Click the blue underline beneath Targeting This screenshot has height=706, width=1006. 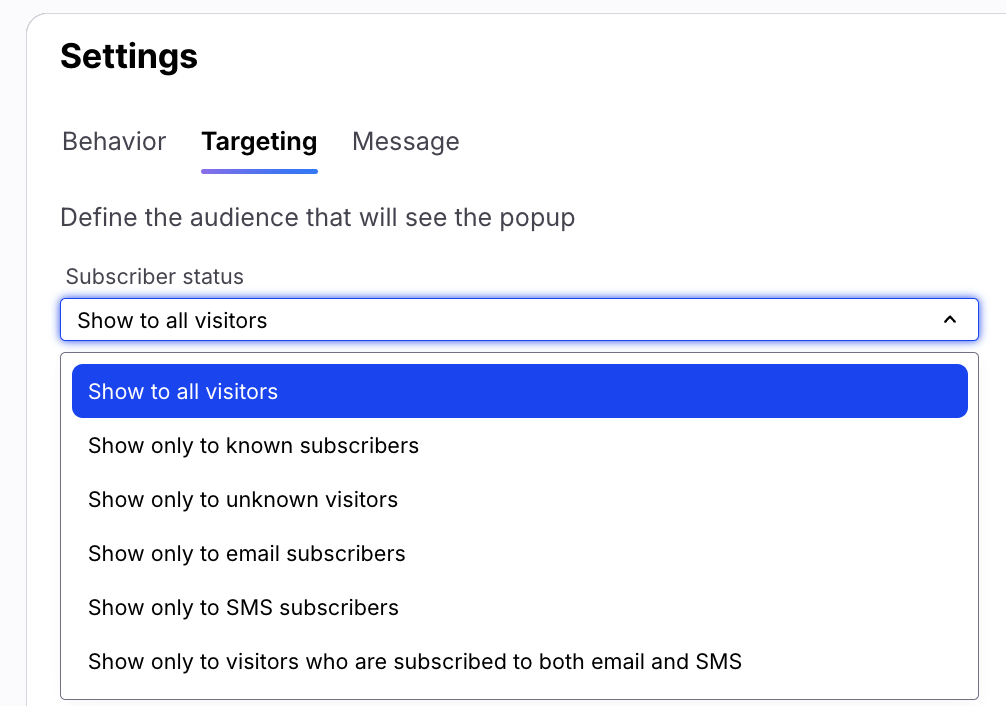(x=259, y=171)
